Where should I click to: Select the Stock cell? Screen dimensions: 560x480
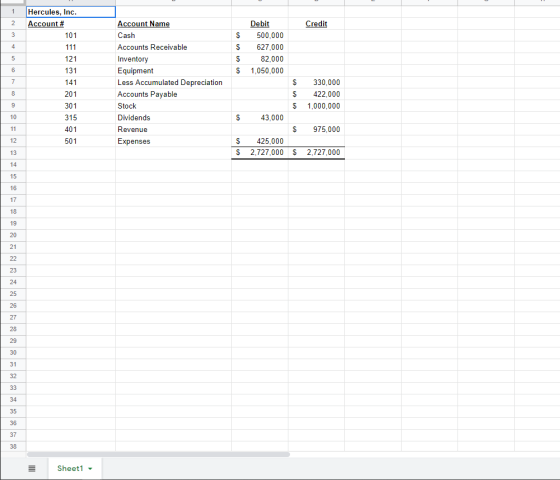click(x=173, y=106)
